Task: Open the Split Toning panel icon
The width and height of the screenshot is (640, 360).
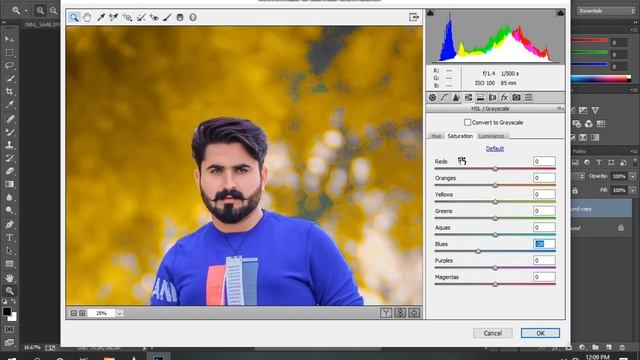Action: point(480,97)
